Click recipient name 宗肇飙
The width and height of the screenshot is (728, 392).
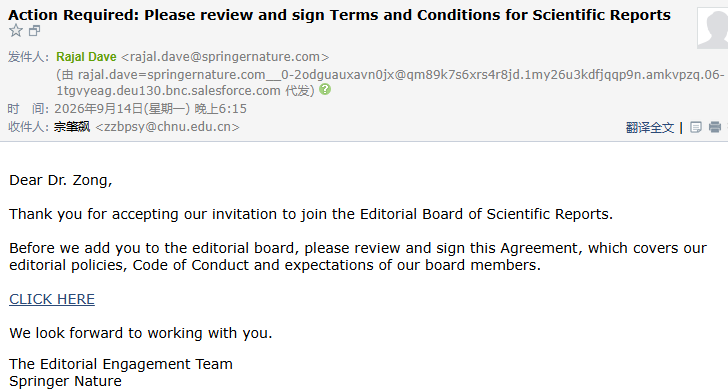pos(72,127)
